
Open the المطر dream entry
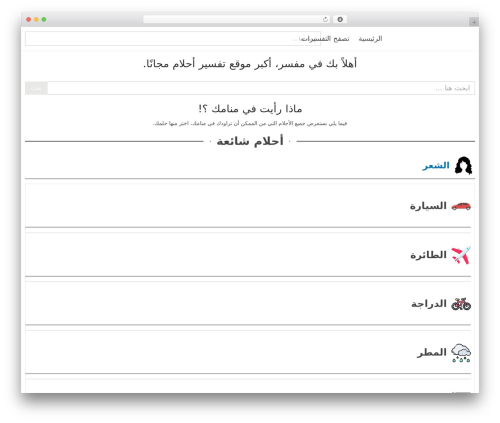point(432,352)
